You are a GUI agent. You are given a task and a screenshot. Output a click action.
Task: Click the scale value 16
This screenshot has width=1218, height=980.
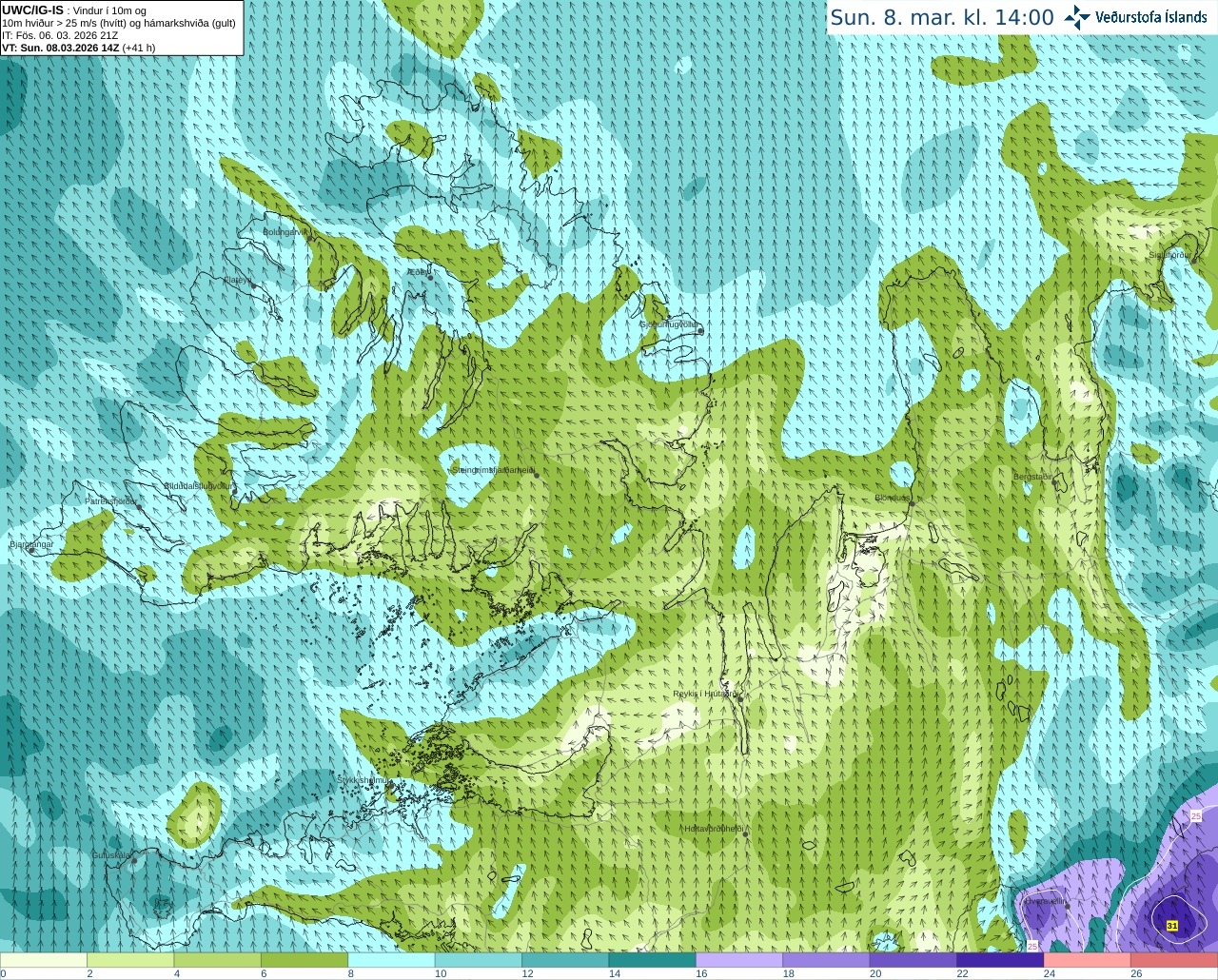pos(701,974)
